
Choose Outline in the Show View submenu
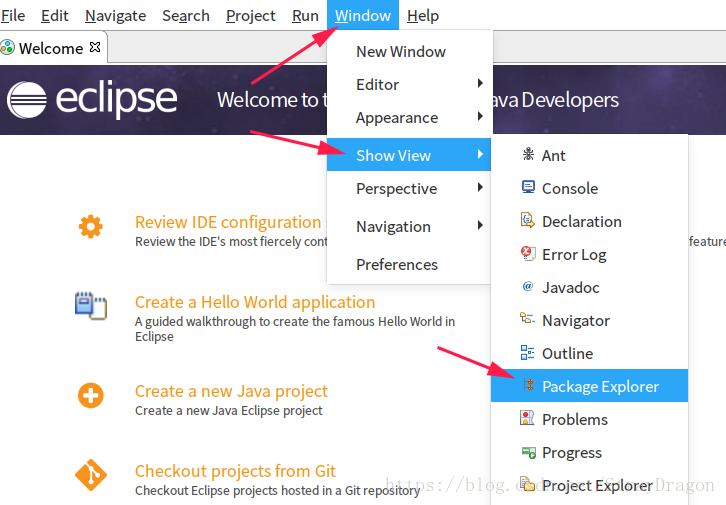click(589, 353)
